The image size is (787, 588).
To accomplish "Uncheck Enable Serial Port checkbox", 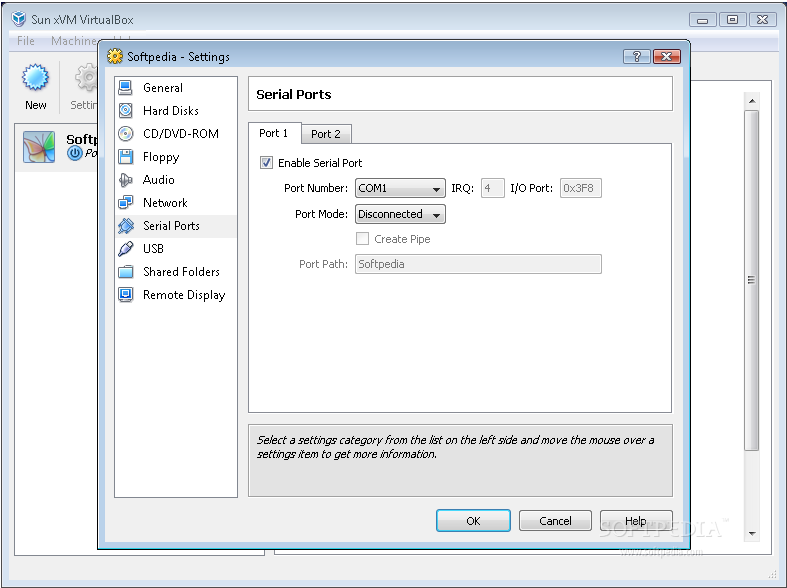I will click(x=266, y=163).
